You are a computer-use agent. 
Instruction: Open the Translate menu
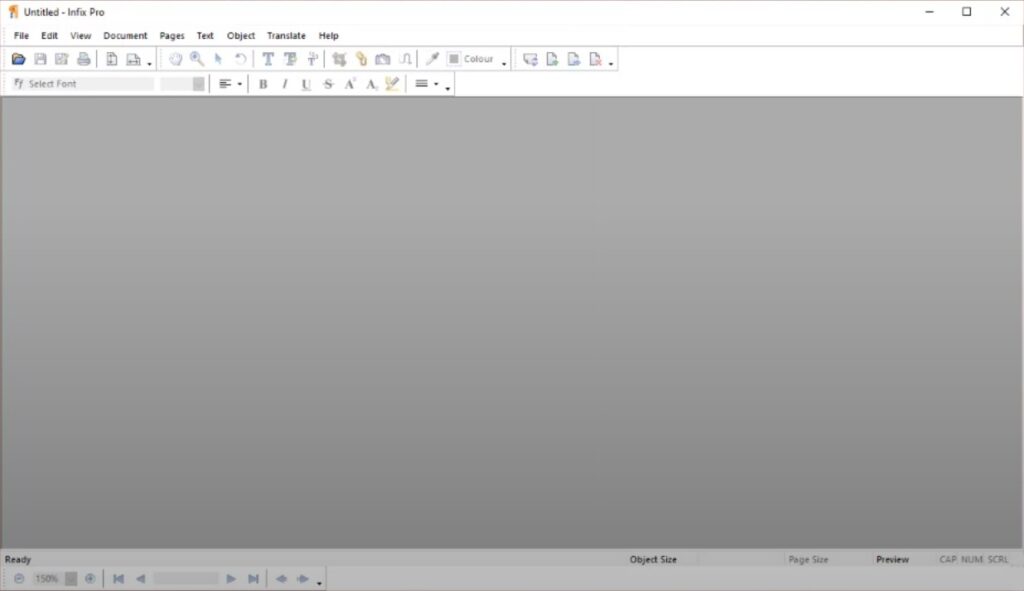coord(286,36)
